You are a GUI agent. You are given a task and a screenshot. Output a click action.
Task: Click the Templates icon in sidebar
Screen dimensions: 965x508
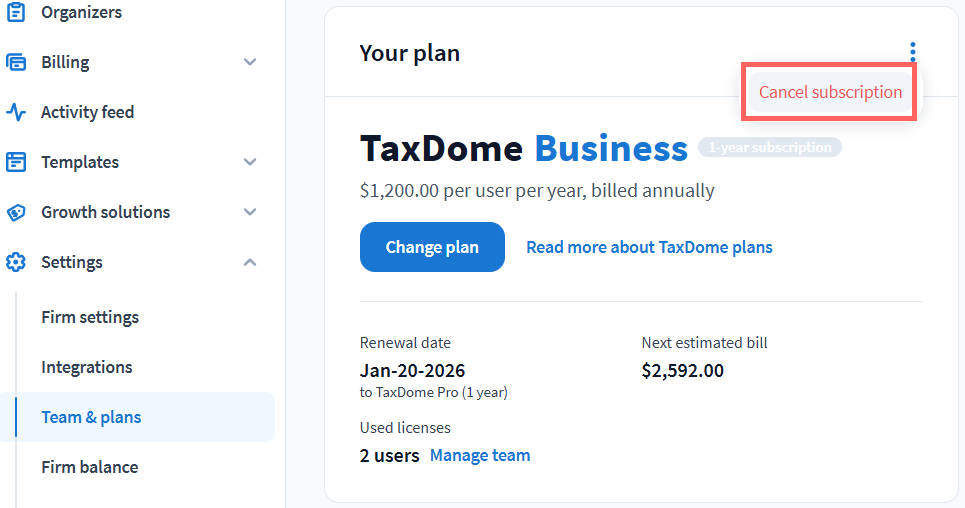tap(16, 162)
